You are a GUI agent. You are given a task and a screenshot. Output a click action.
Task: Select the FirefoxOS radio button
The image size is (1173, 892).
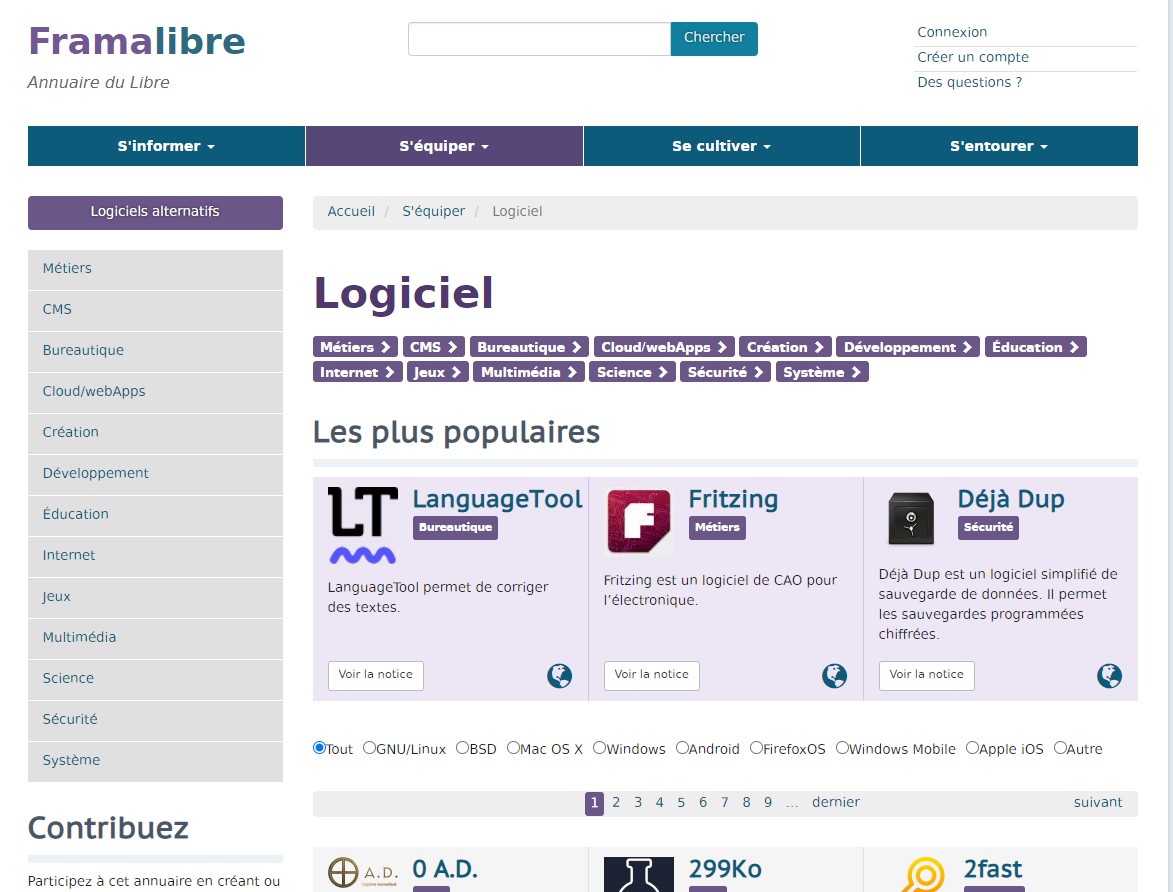point(756,748)
